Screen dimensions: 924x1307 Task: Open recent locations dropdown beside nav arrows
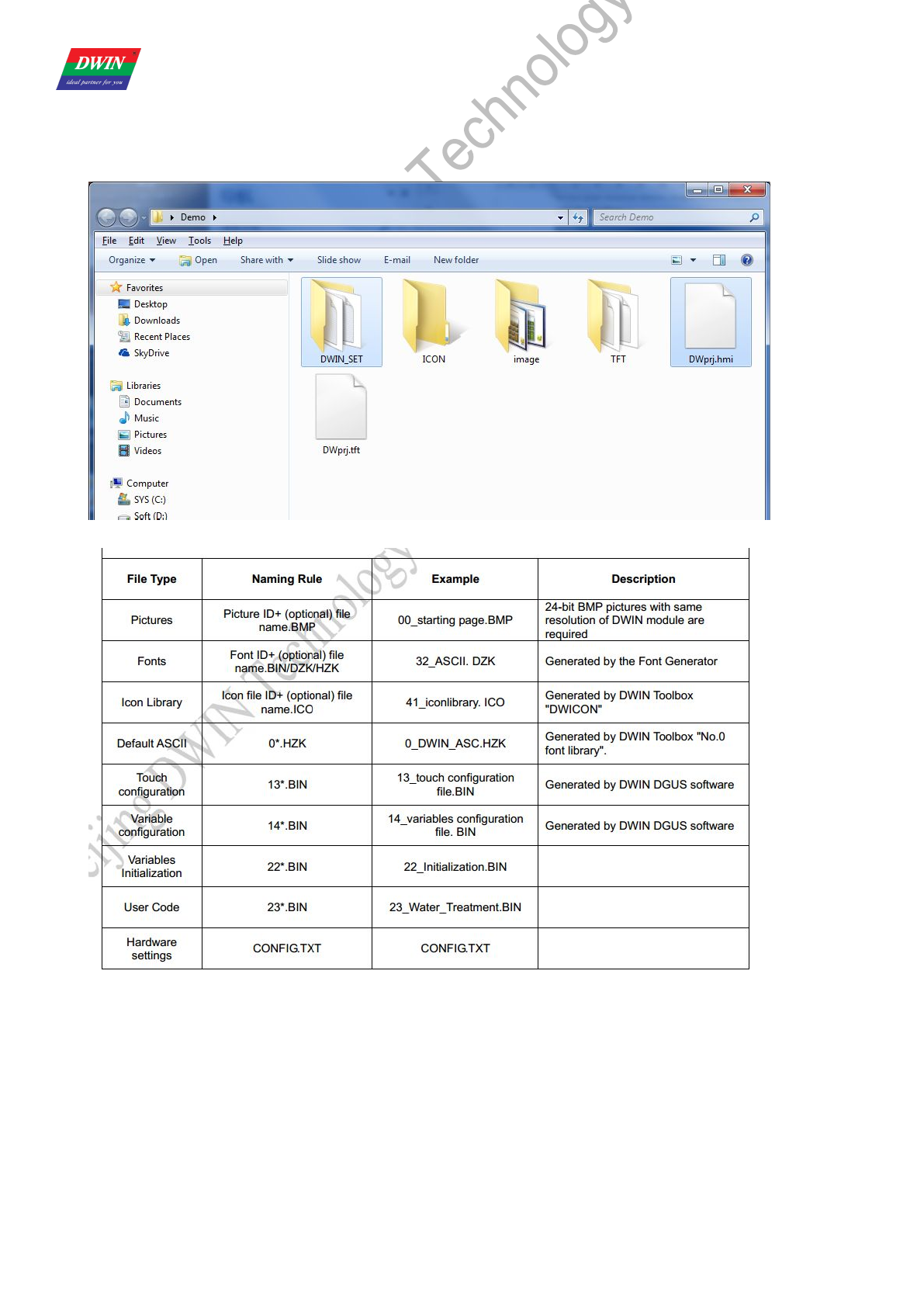click(144, 218)
